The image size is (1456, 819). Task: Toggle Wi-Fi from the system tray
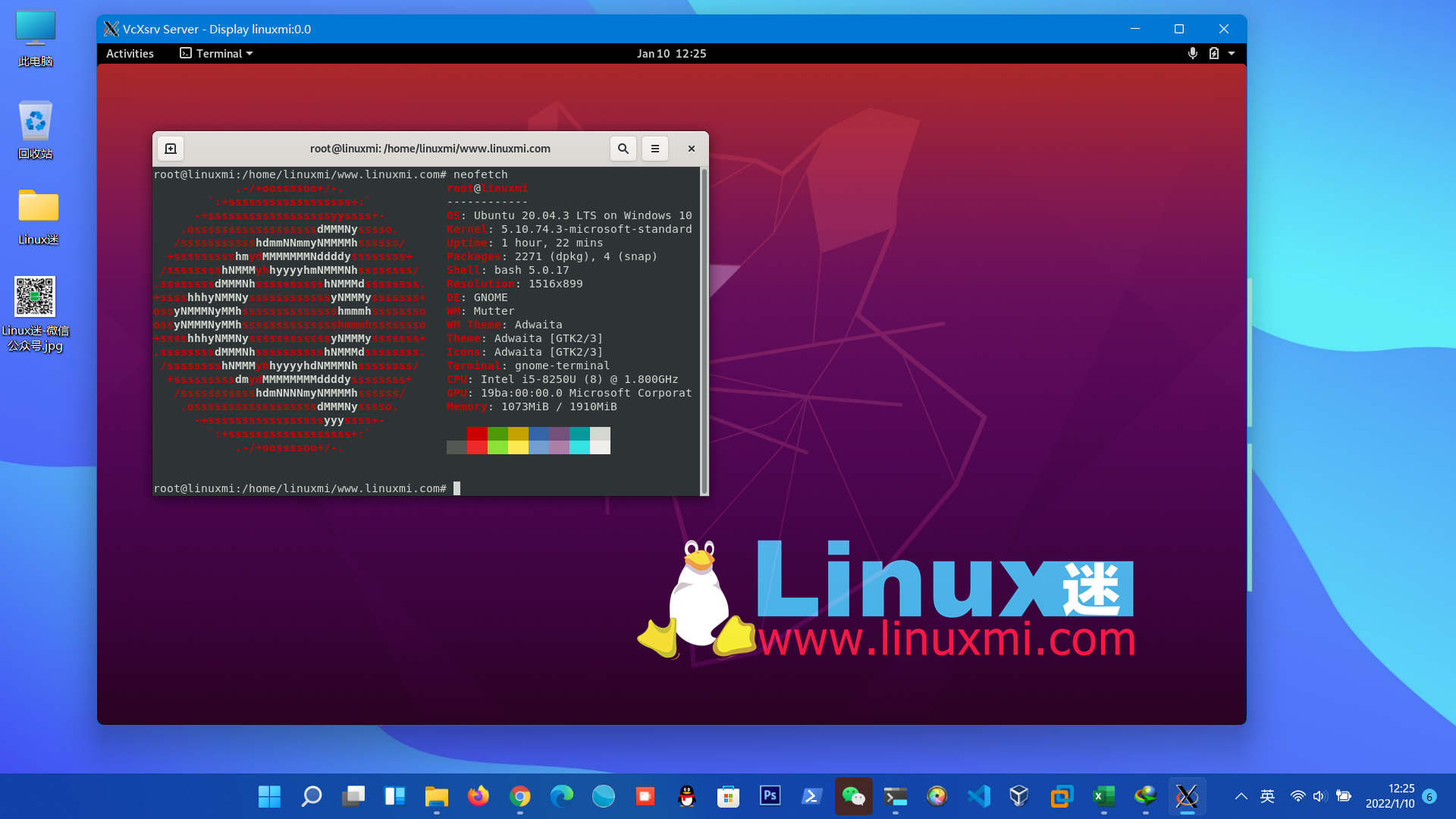[1299, 796]
